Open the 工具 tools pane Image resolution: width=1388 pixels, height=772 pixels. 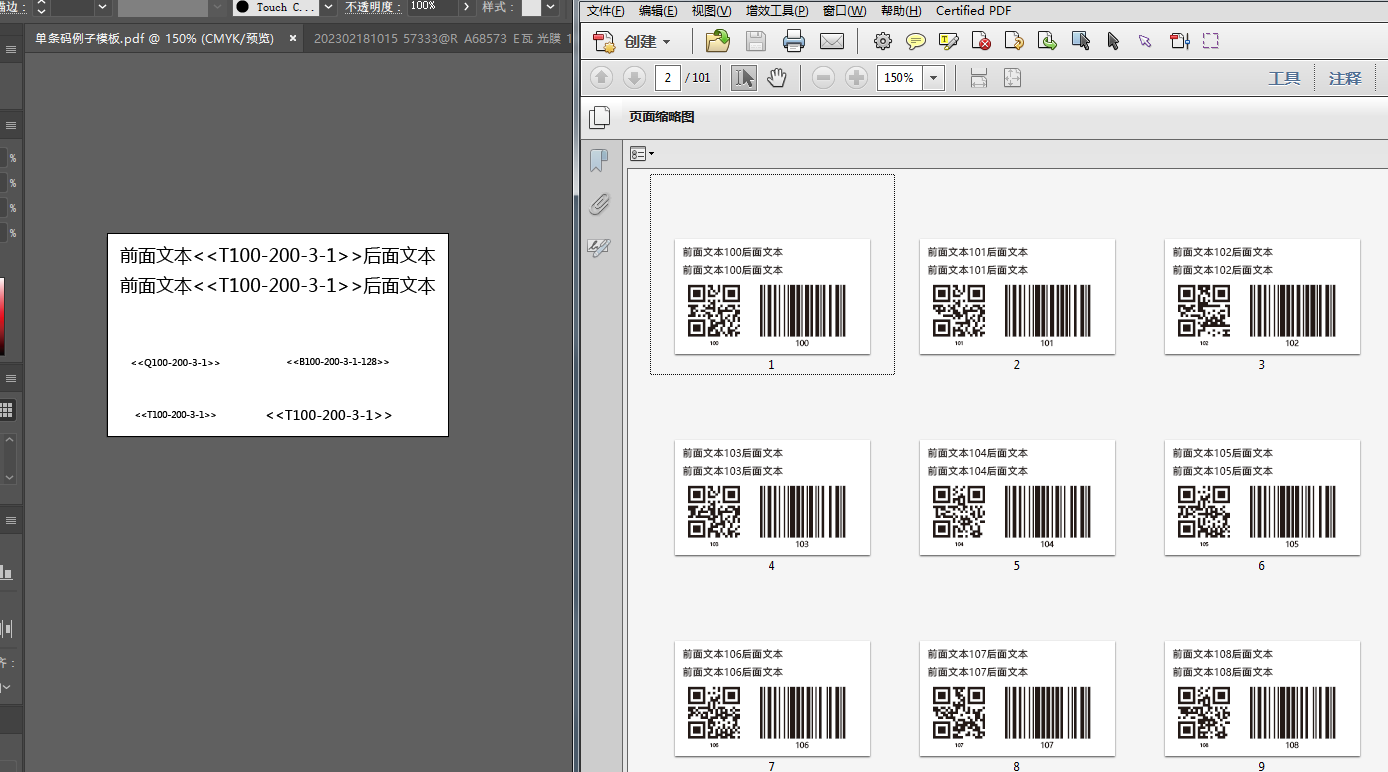pyautogui.click(x=1284, y=78)
